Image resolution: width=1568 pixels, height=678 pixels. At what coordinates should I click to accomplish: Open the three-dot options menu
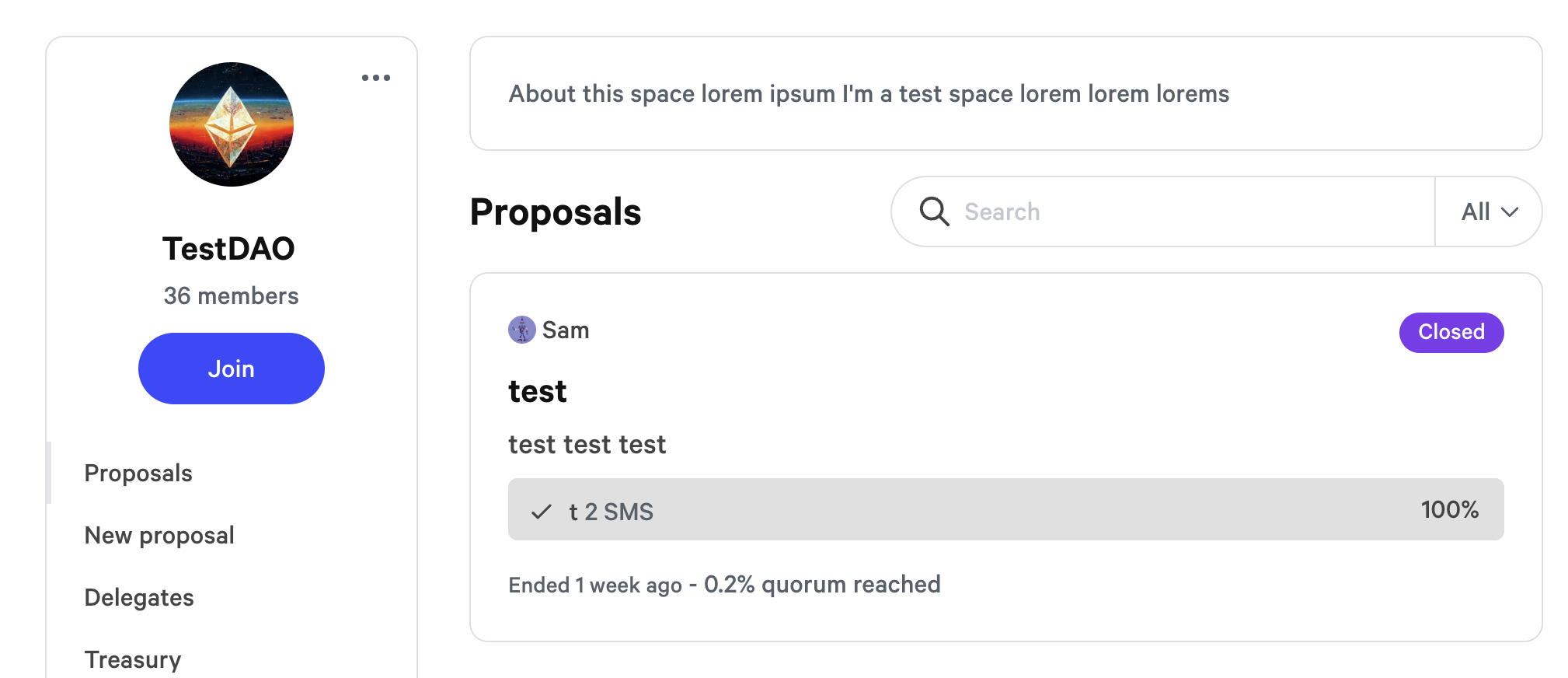click(x=376, y=78)
